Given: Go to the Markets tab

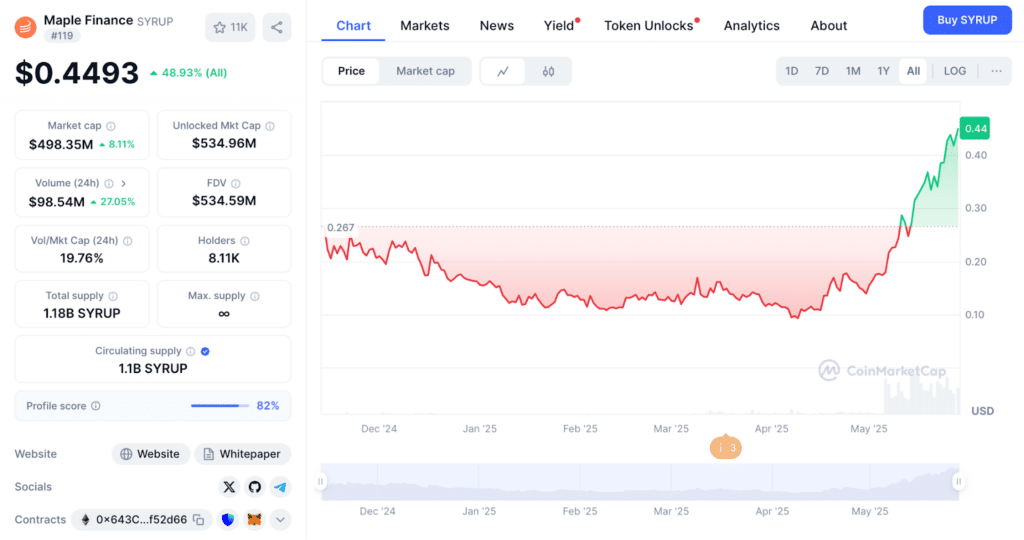Looking at the screenshot, I should [x=425, y=26].
